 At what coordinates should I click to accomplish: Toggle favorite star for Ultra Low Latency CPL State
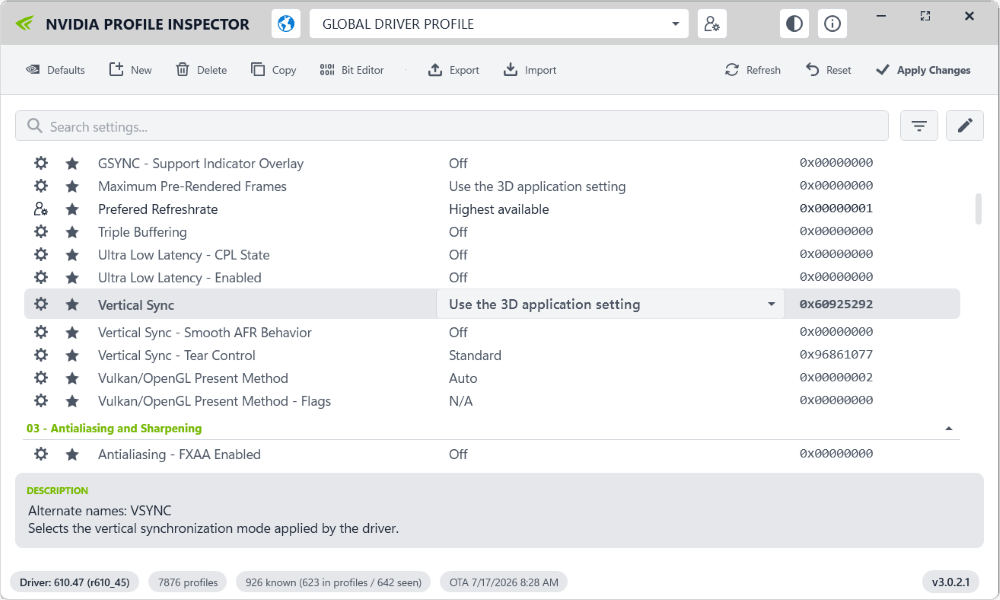[x=72, y=256]
